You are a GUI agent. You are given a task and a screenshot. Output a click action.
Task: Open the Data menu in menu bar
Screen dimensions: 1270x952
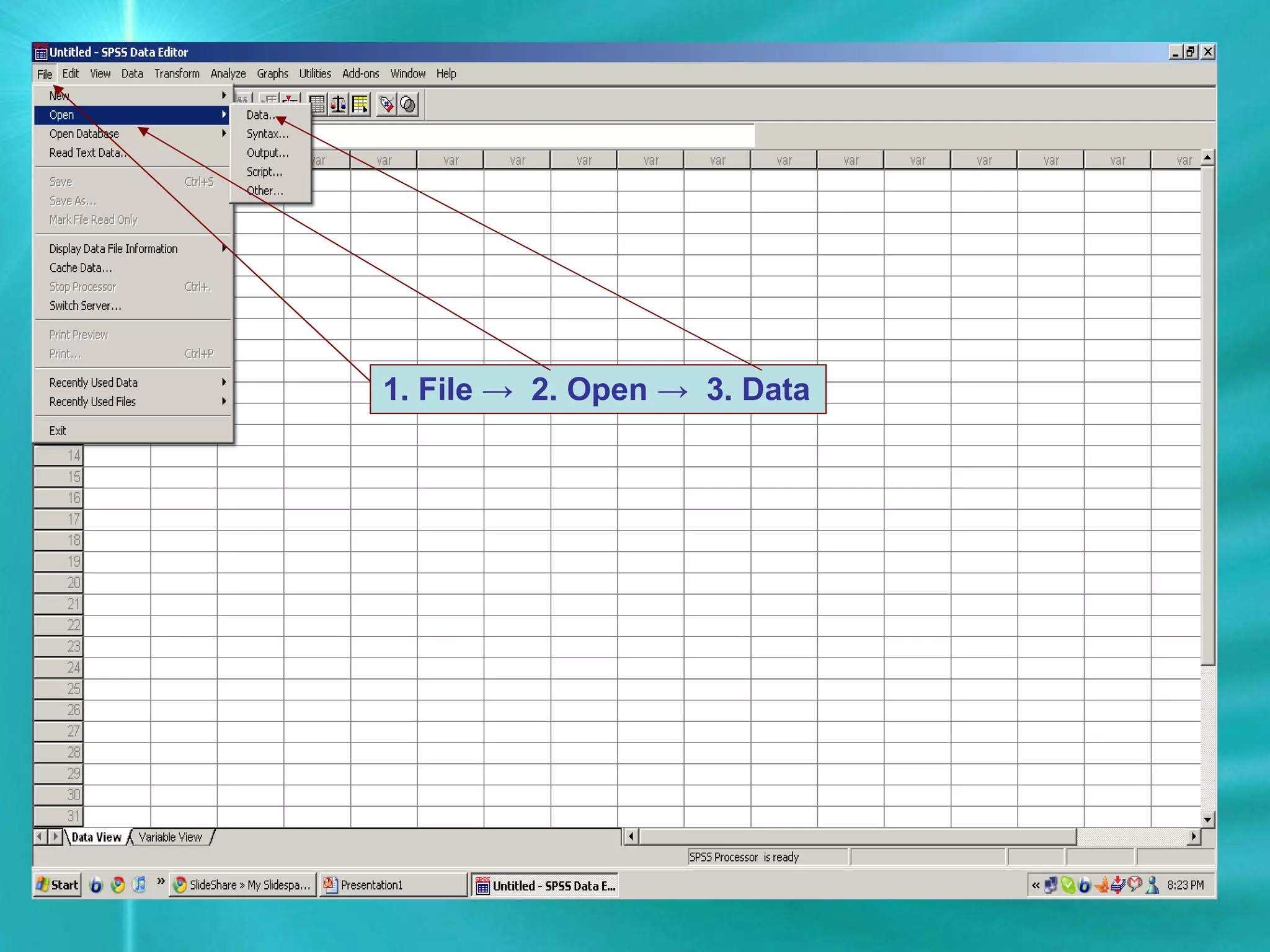tap(132, 74)
